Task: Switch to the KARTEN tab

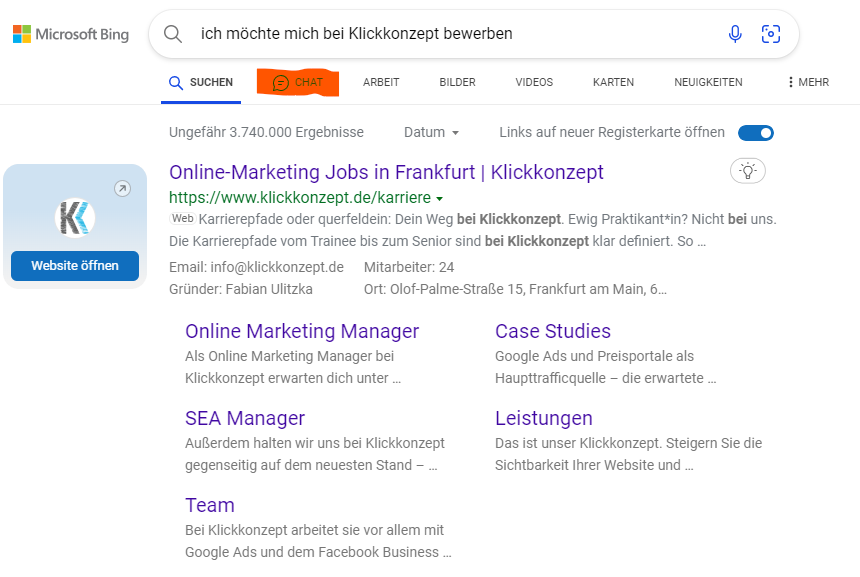Action: 613,82
